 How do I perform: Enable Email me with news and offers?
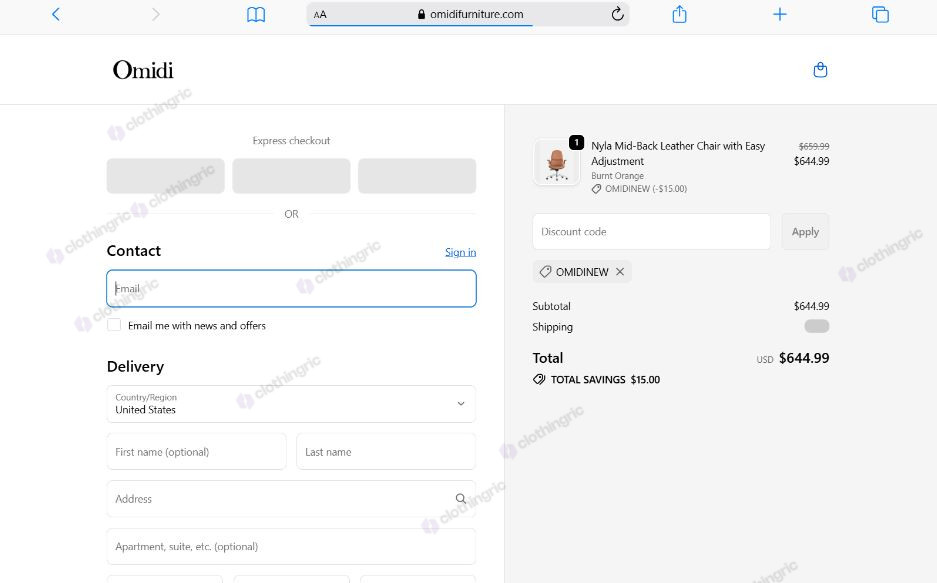coord(114,325)
